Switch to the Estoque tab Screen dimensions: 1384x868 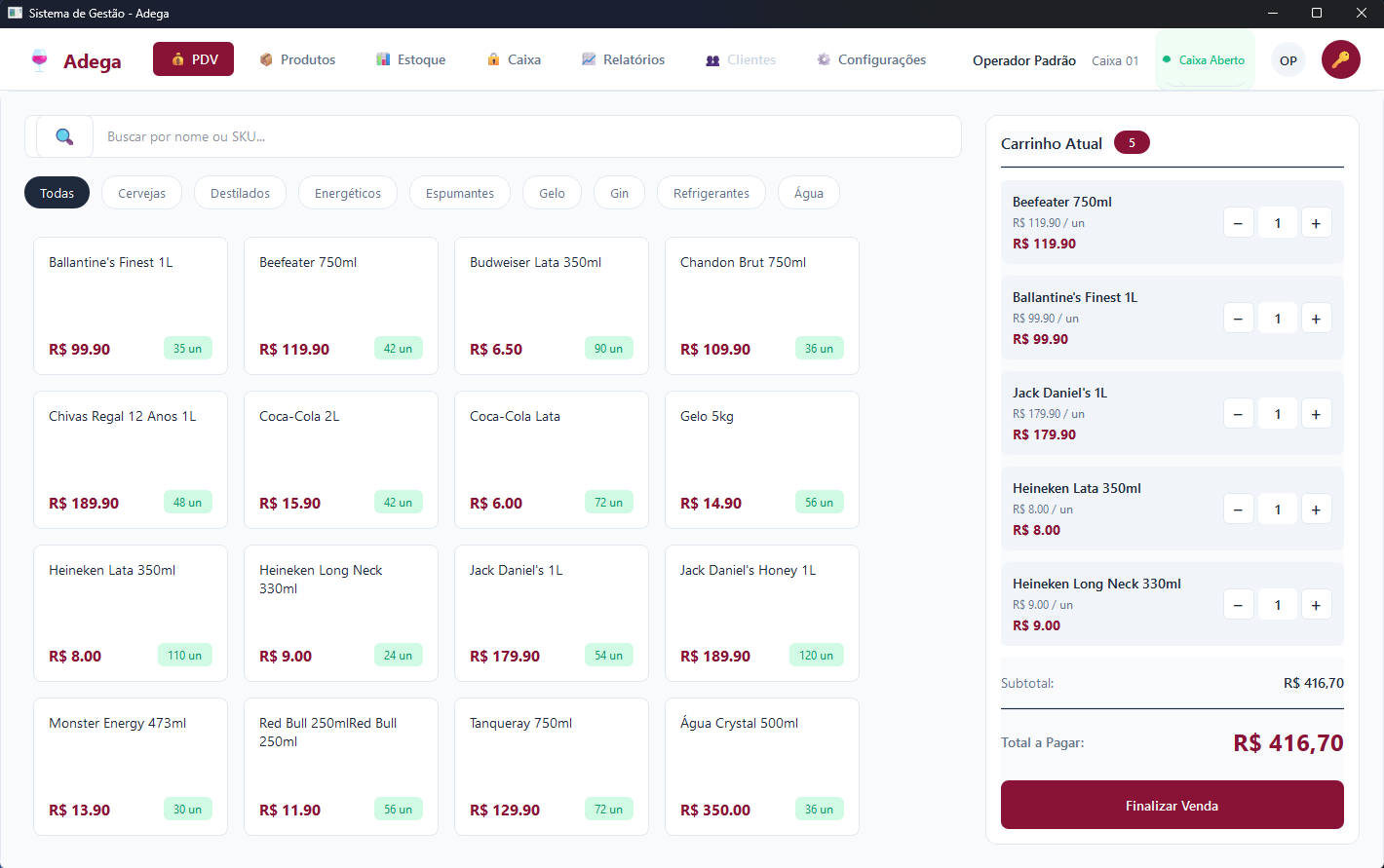click(410, 59)
